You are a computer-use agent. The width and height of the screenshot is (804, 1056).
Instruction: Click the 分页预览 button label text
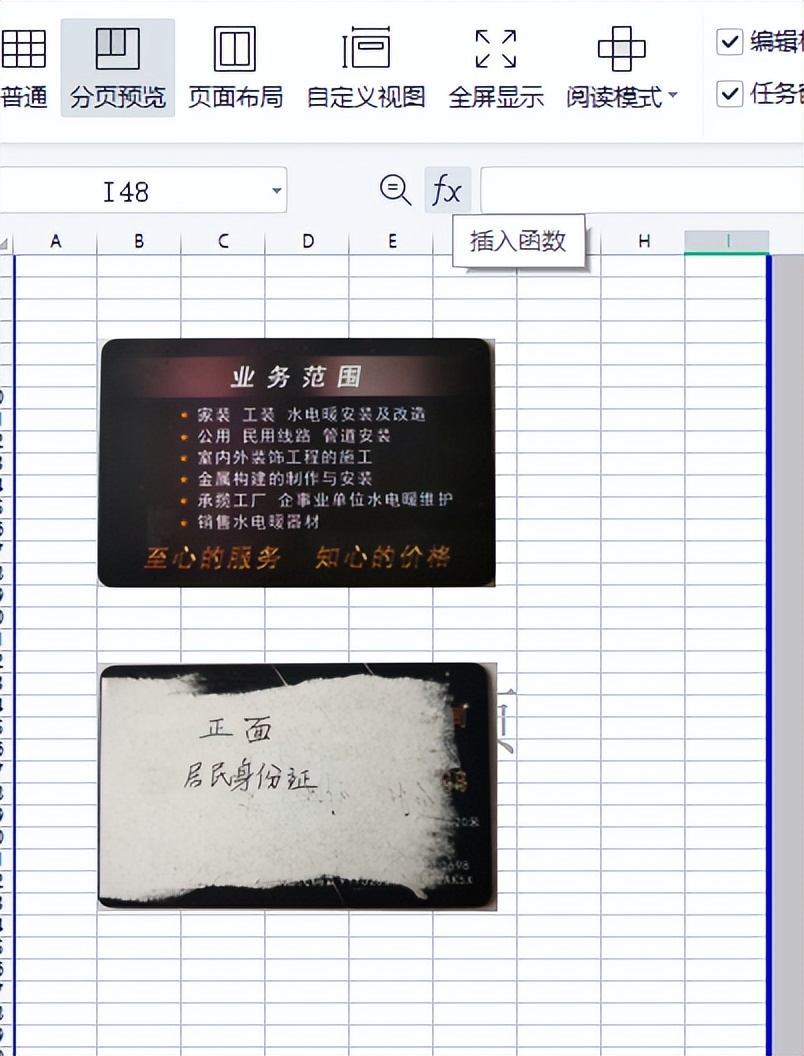coord(116,97)
